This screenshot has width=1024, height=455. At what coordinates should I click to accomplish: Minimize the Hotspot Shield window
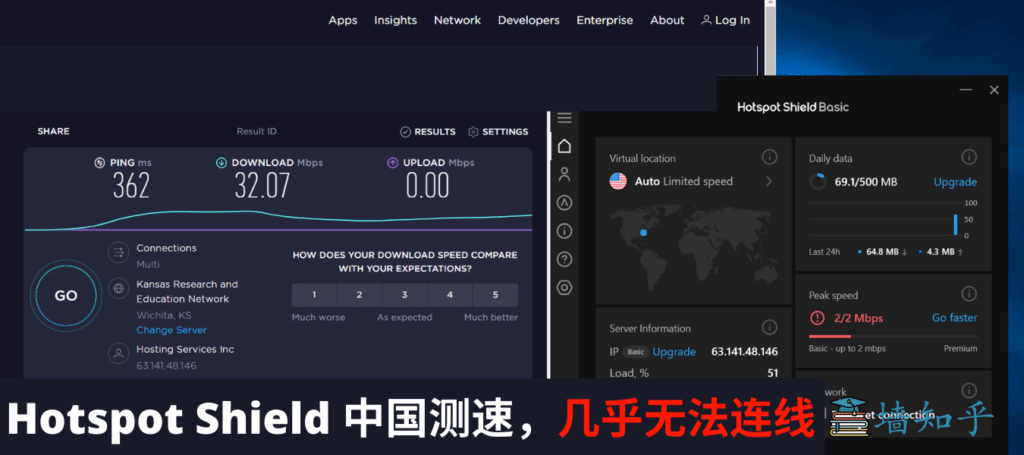coord(965,90)
